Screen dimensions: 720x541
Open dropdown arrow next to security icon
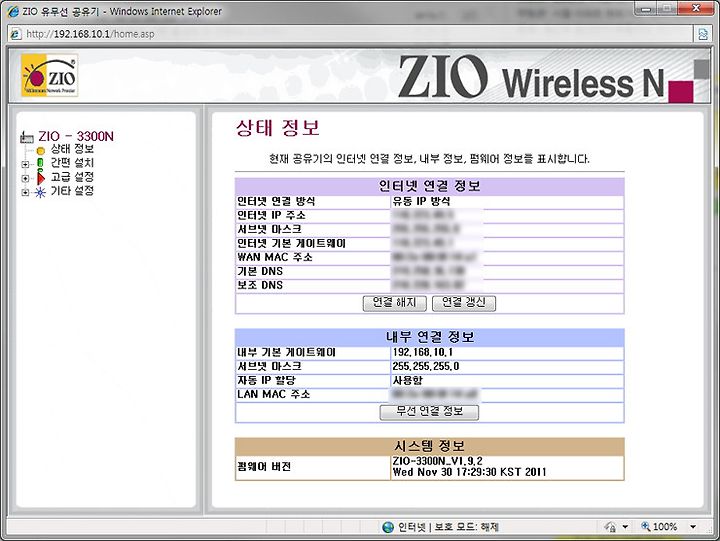coord(625,527)
